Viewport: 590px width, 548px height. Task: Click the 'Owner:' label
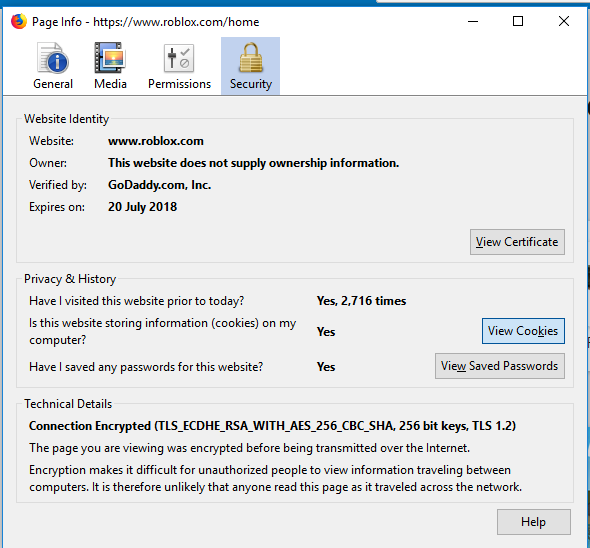[x=48, y=163]
